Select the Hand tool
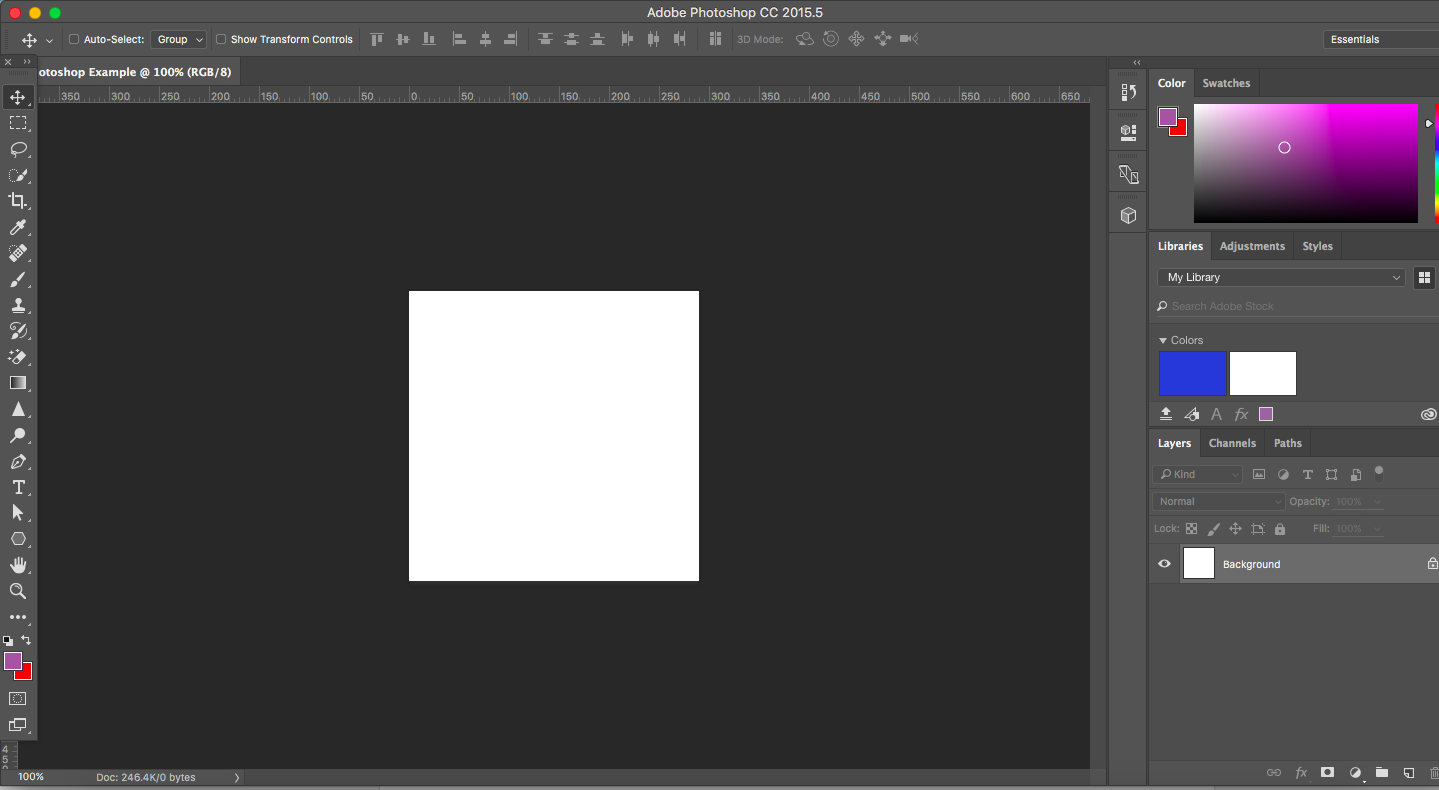 pyautogui.click(x=18, y=565)
